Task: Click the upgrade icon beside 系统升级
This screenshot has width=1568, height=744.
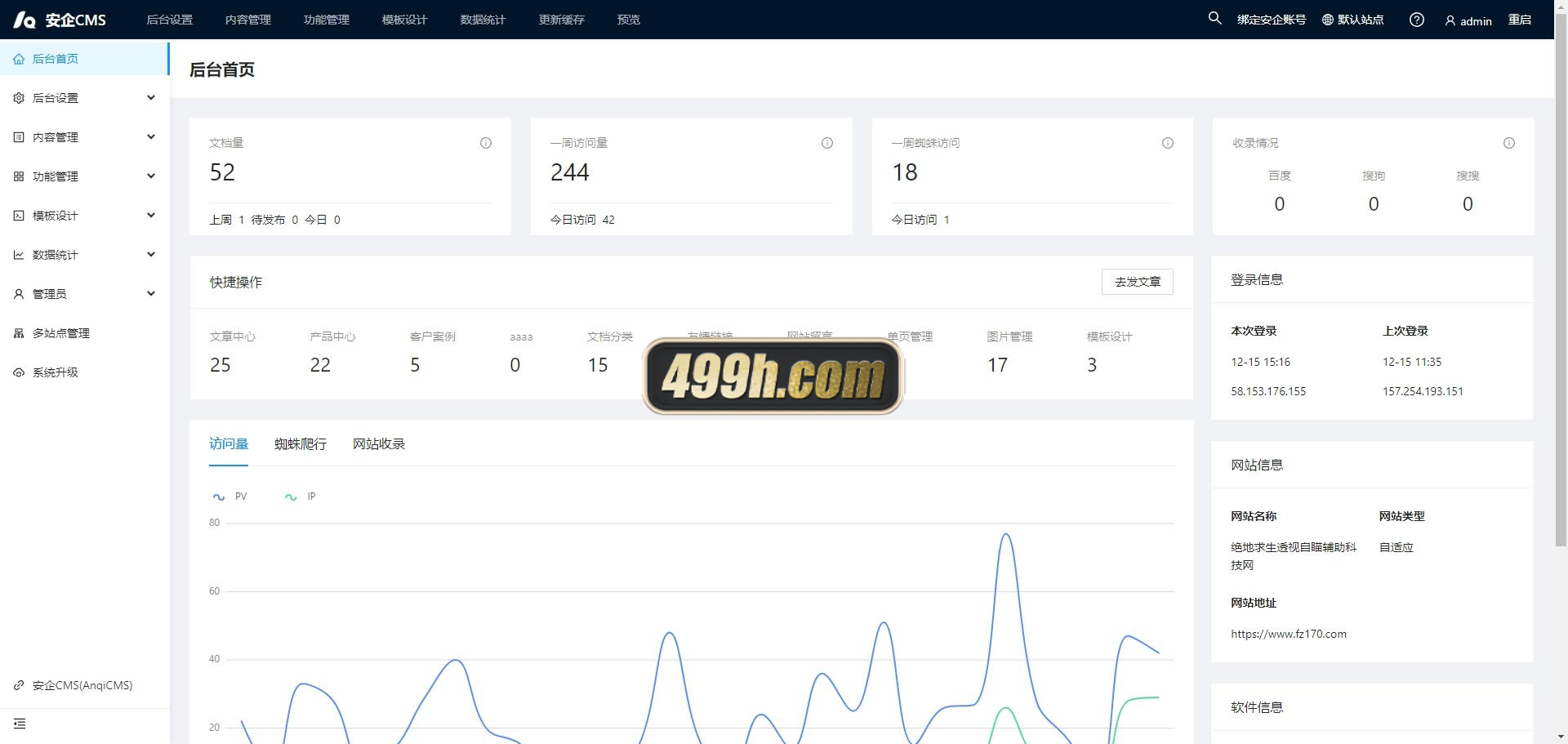Action: pos(19,372)
